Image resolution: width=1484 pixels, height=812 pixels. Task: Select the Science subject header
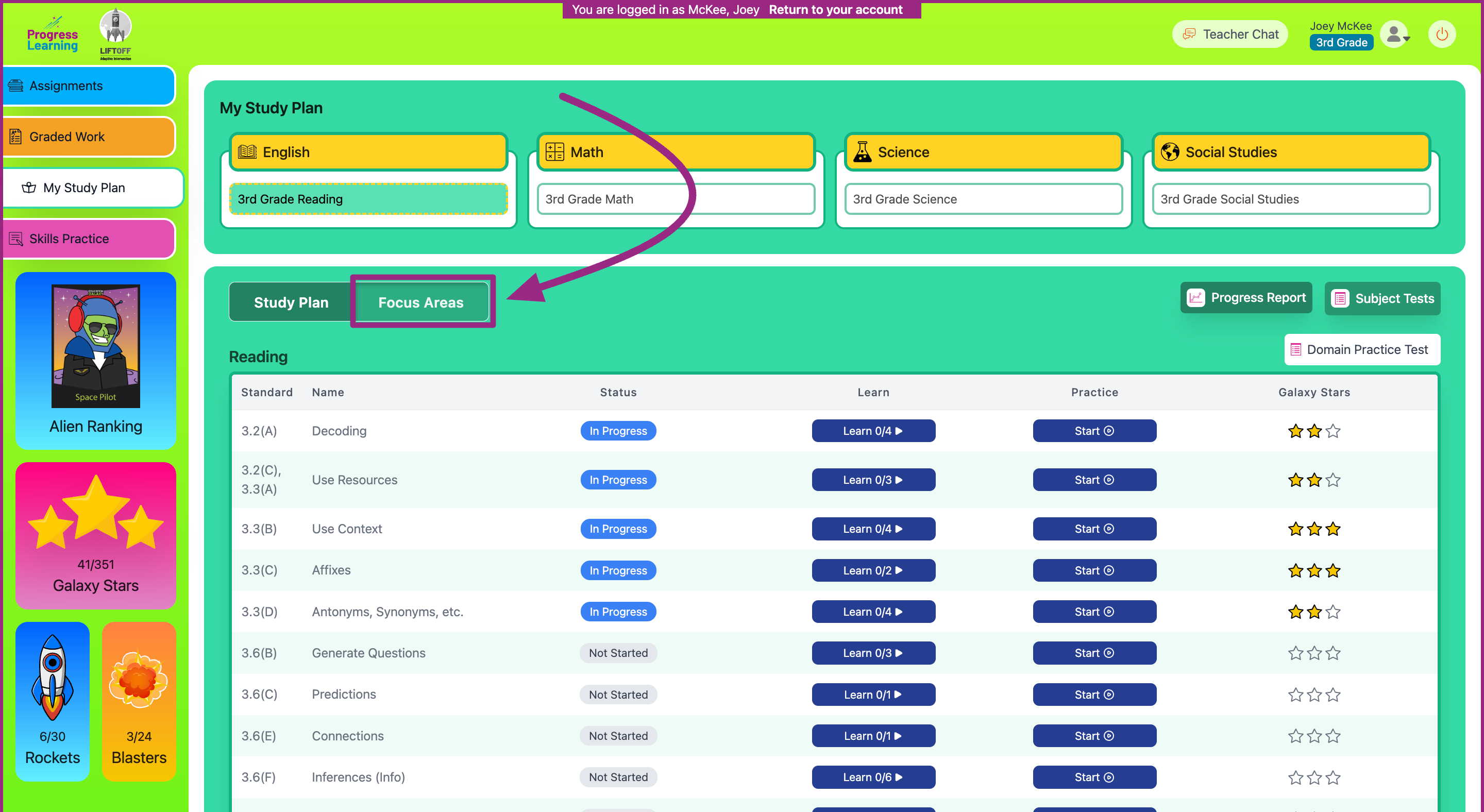pos(983,152)
